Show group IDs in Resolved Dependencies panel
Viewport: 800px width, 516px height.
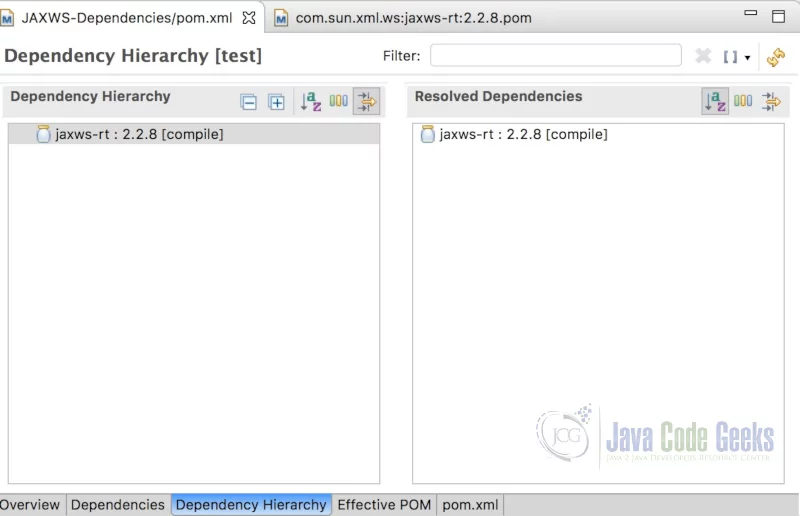click(x=743, y=101)
